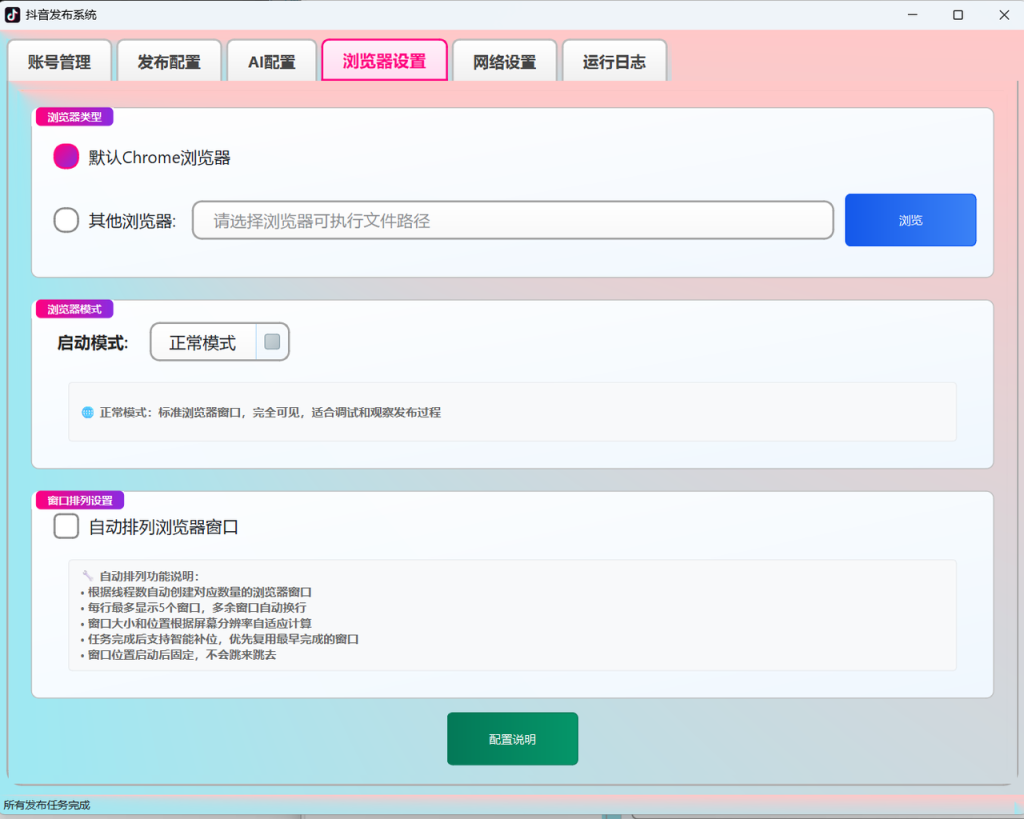Open the 运行日志 tab
1024x819 pixels.
coord(614,61)
